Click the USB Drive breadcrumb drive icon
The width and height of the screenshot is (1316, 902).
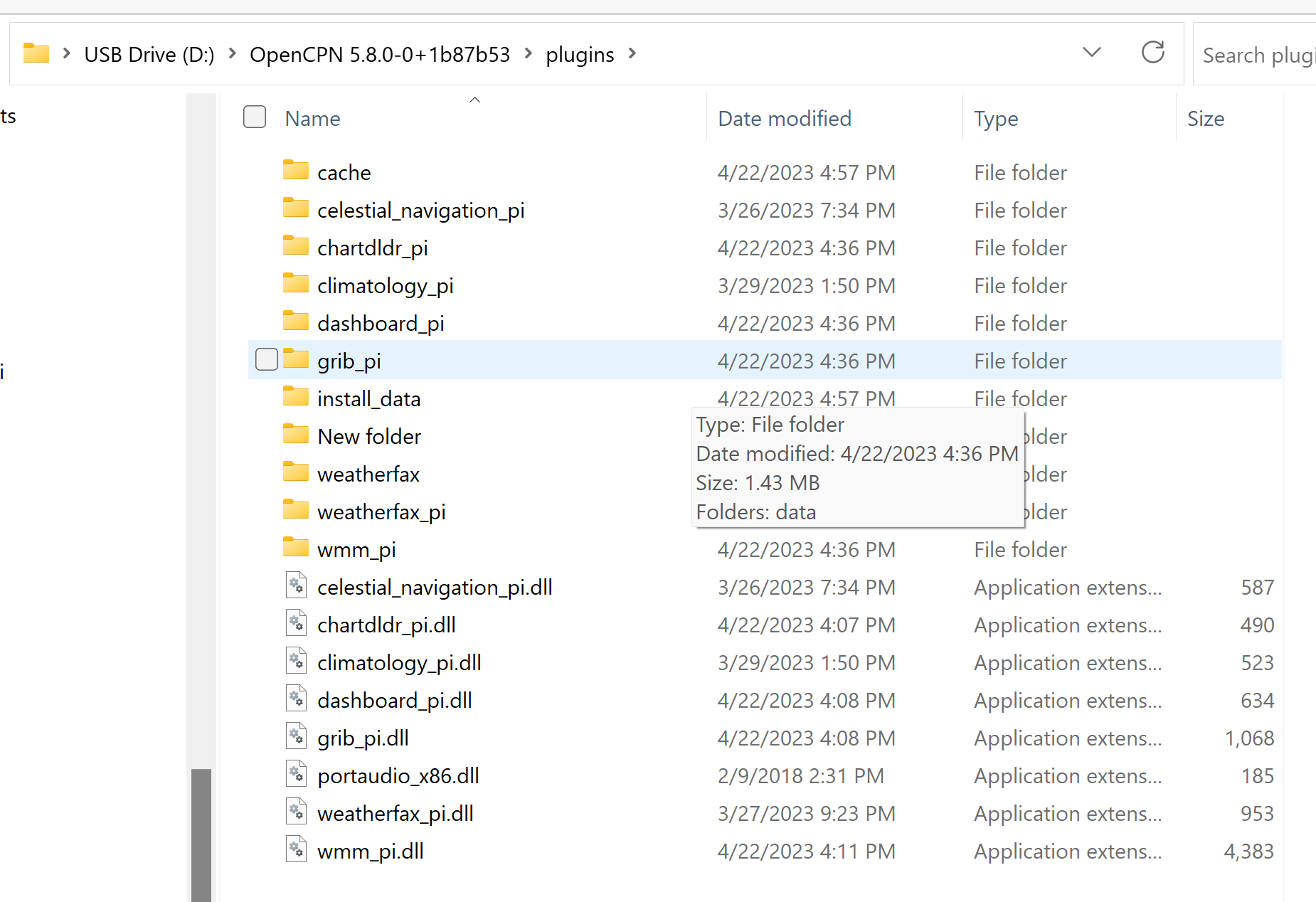coord(36,53)
